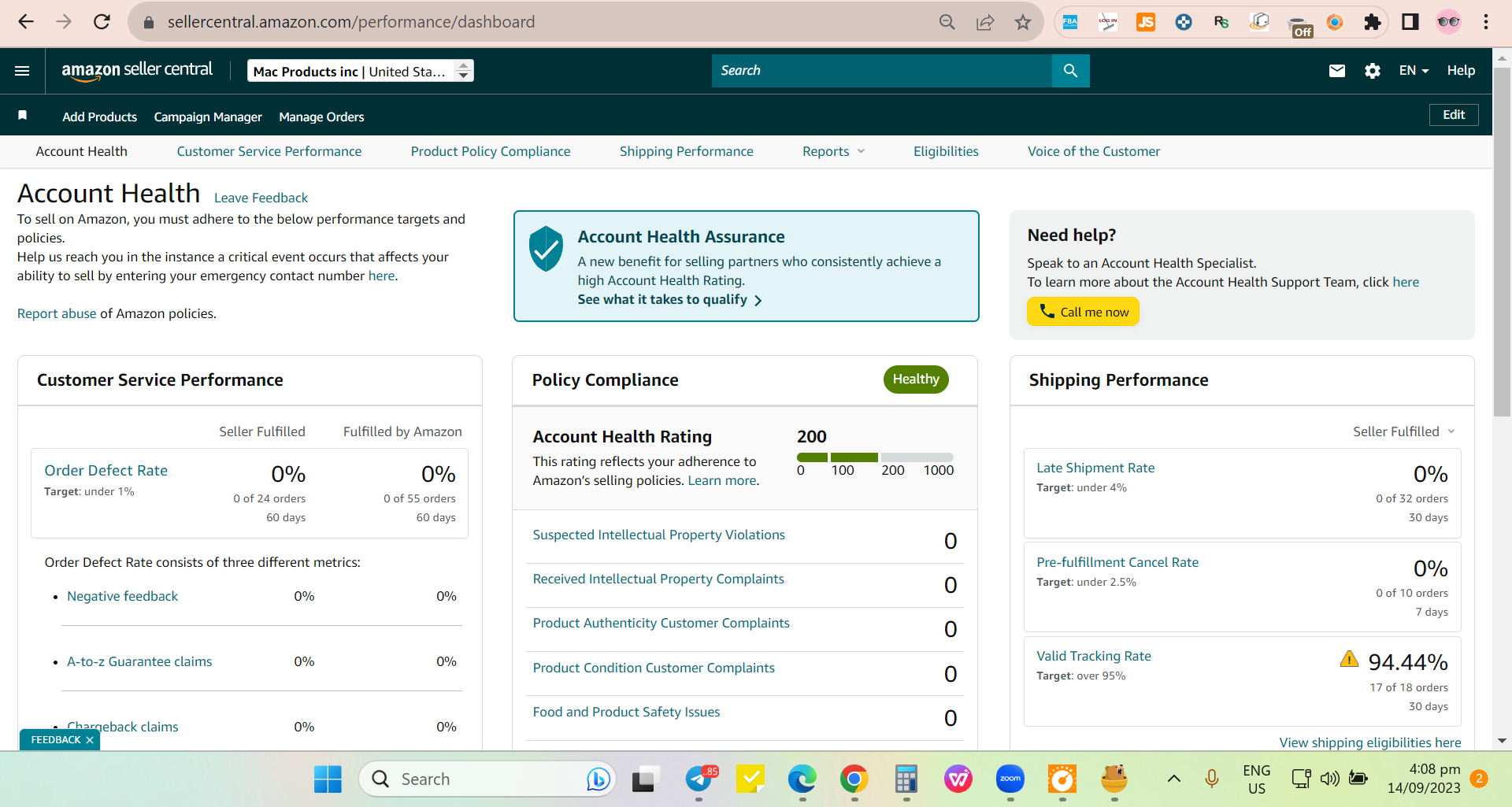Viewport: 1512px width, 807px height.
Task: Open Telegram from the taskbar
Action: (699, 779)
